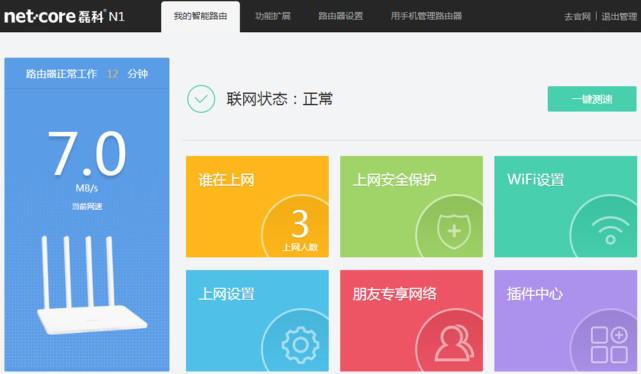Open the 上网设置 tile title
The image size is (641, 374).
[x=226, y=294]
